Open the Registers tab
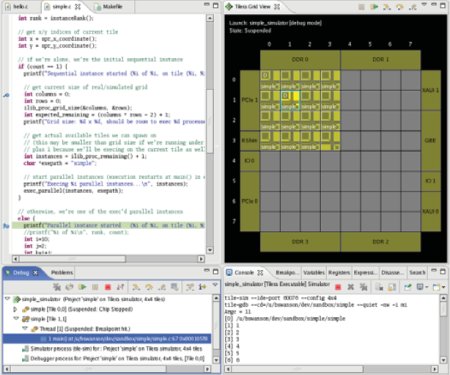This screenshot has height=375, width=450. (x=339, y=272)
